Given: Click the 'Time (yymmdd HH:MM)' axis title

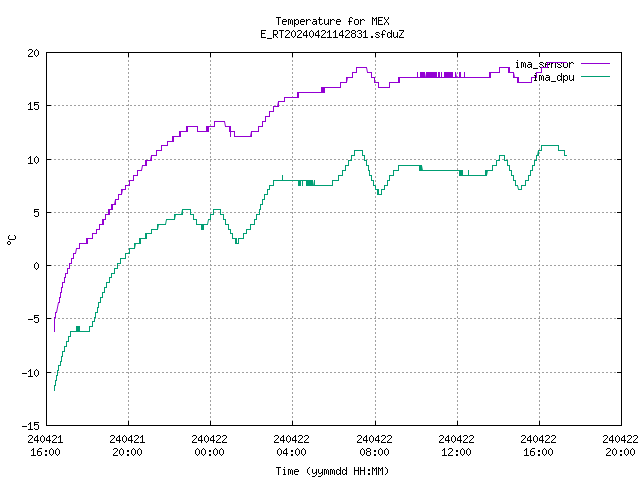Looking at the screenshot, I should [x=332, y=471].
